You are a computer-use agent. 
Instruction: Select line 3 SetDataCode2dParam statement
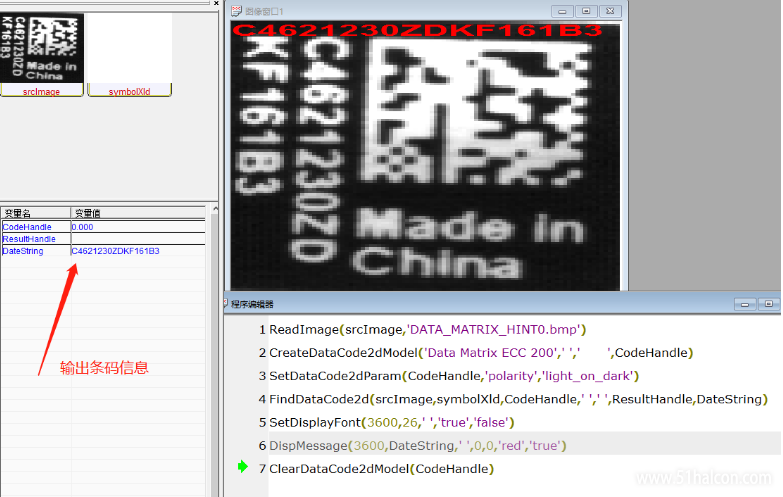[x=454, y=376]
